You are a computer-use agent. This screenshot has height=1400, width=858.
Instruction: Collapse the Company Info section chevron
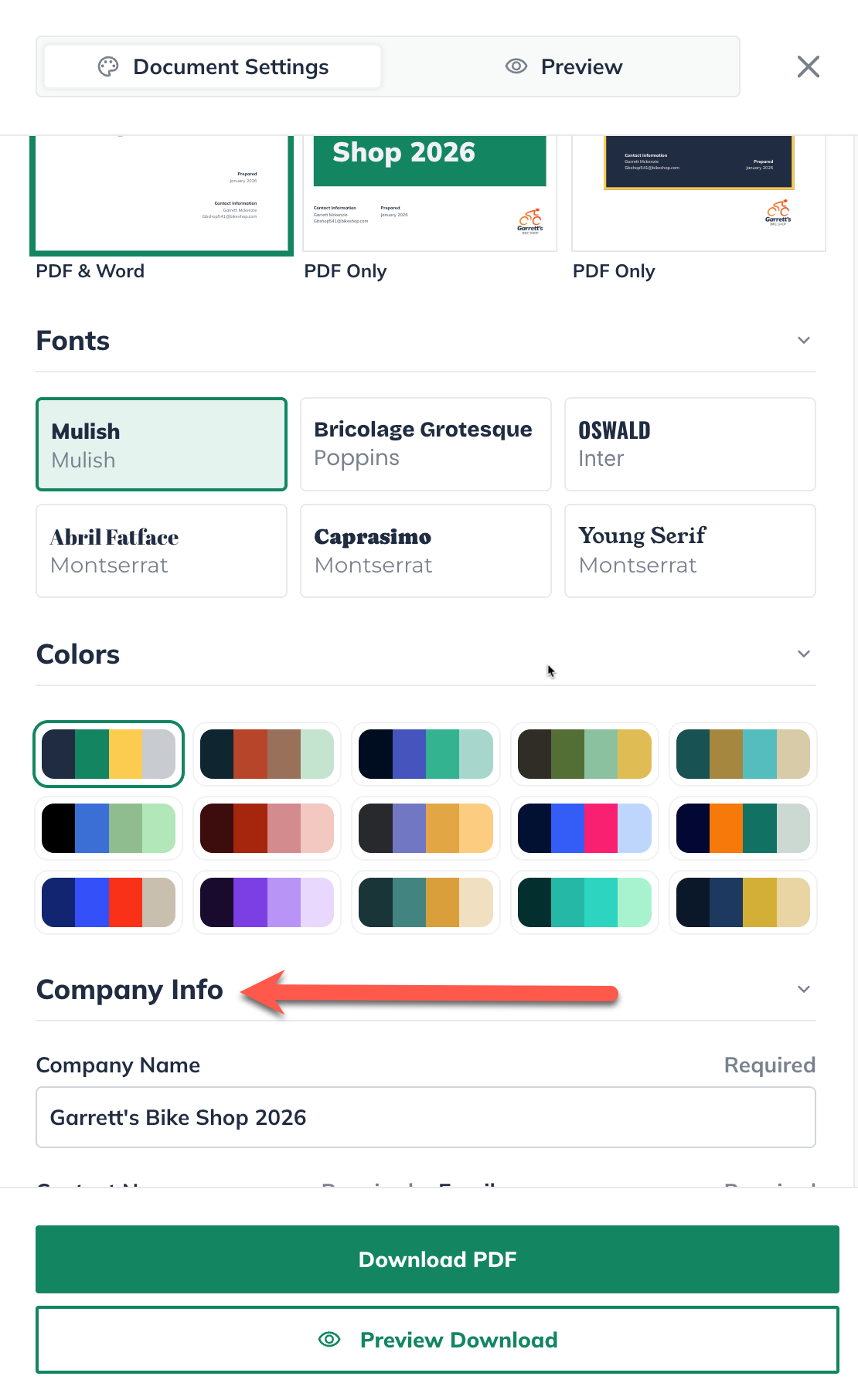pyautogui.click(x=803, y=989)
